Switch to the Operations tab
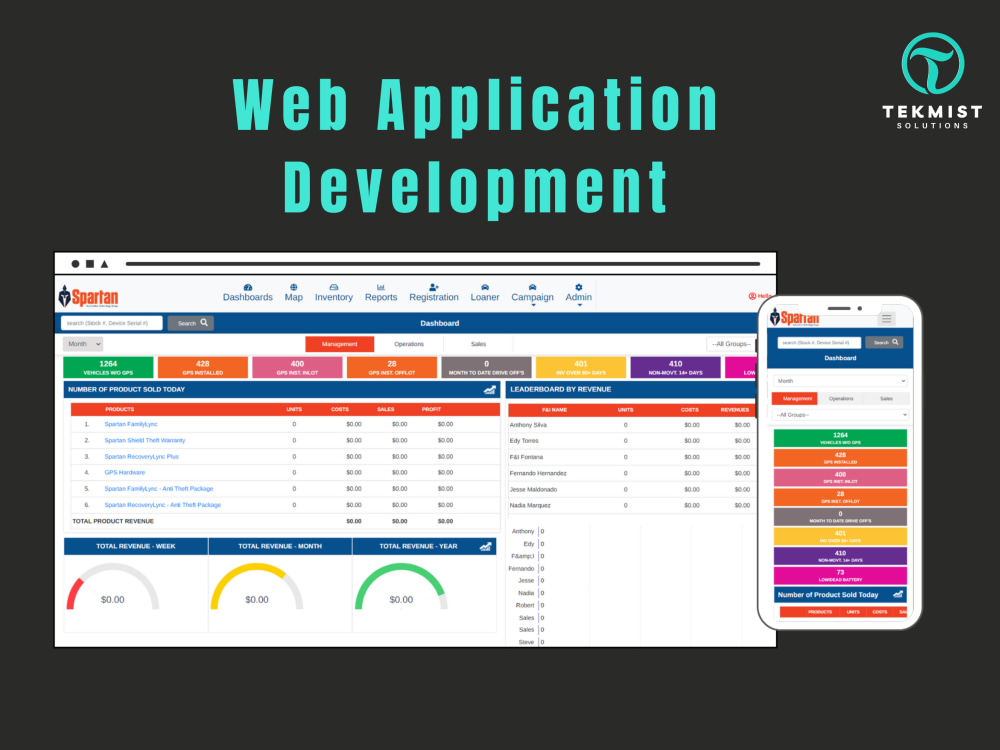This screenshot has height=750, width=1000. coord(410,344)
